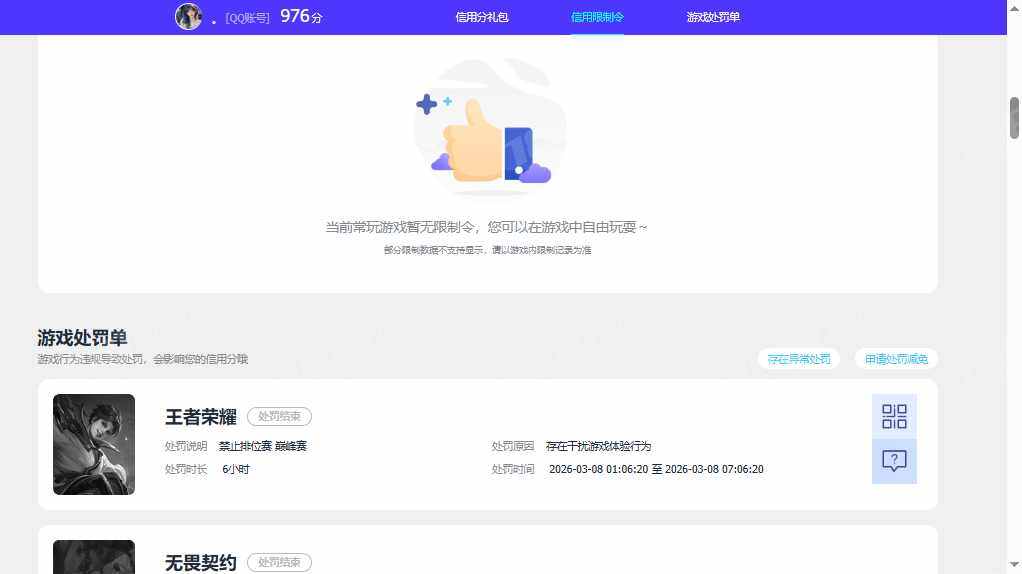Go to the 游戏处罚单 tab
The height and width of the screenshot is (574, 1022).
(713, 18)
